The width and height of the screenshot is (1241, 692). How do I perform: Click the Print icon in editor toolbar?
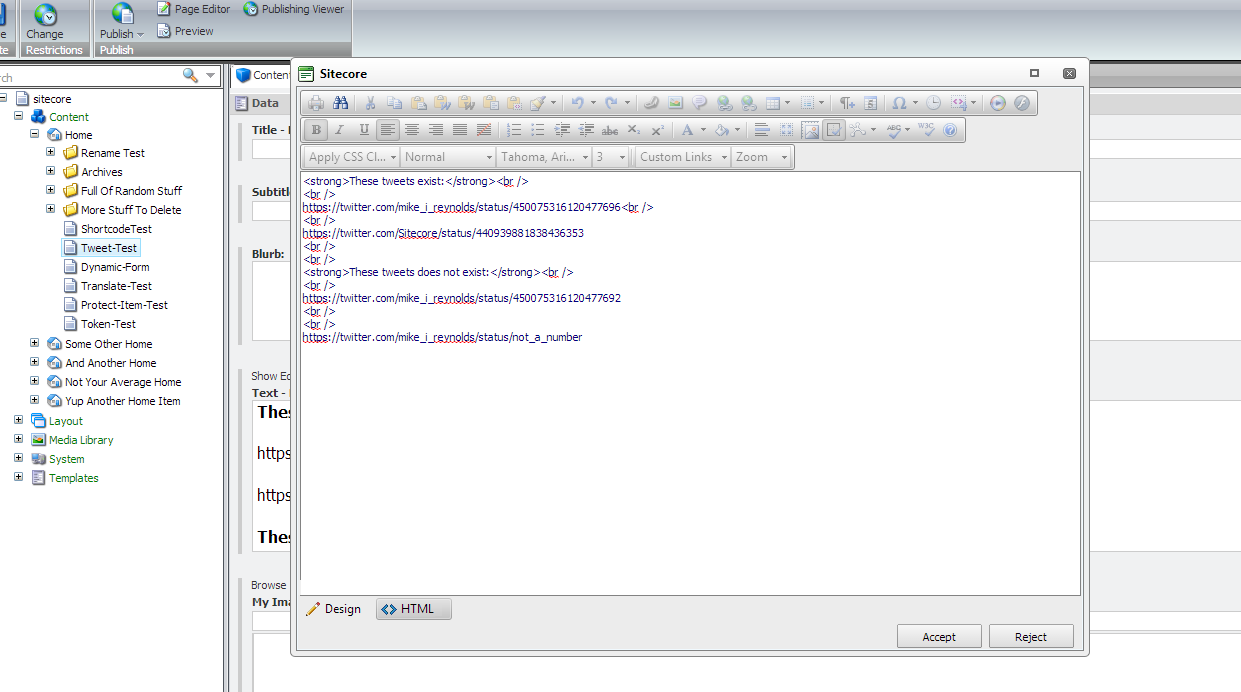click(x=316, y=103)
